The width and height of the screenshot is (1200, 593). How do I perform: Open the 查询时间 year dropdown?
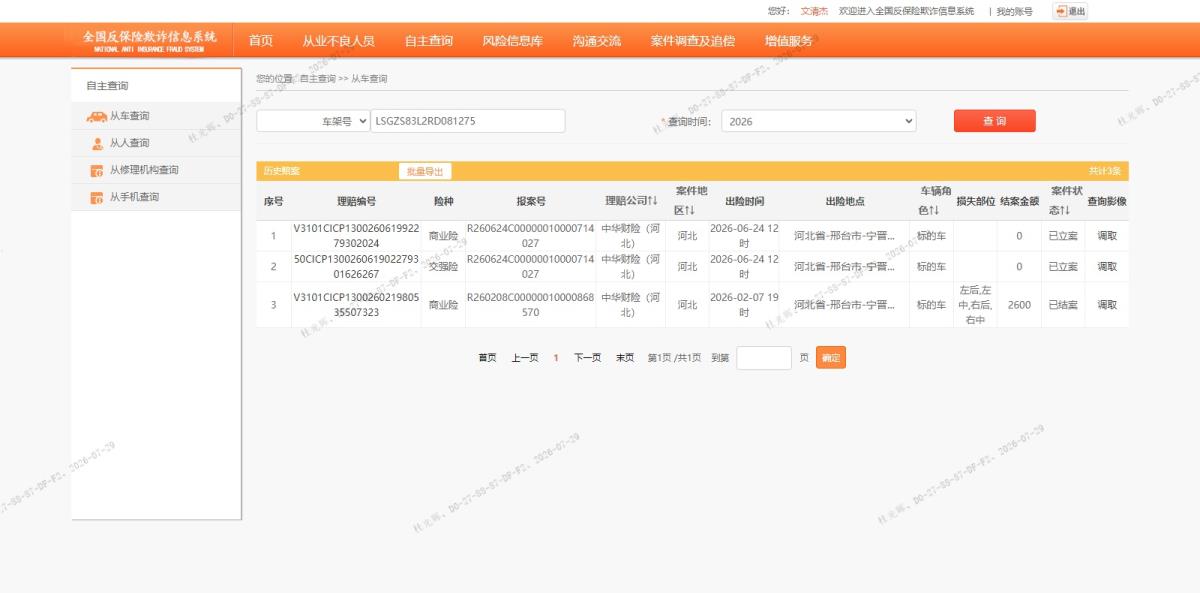click(x=819, y=121)
